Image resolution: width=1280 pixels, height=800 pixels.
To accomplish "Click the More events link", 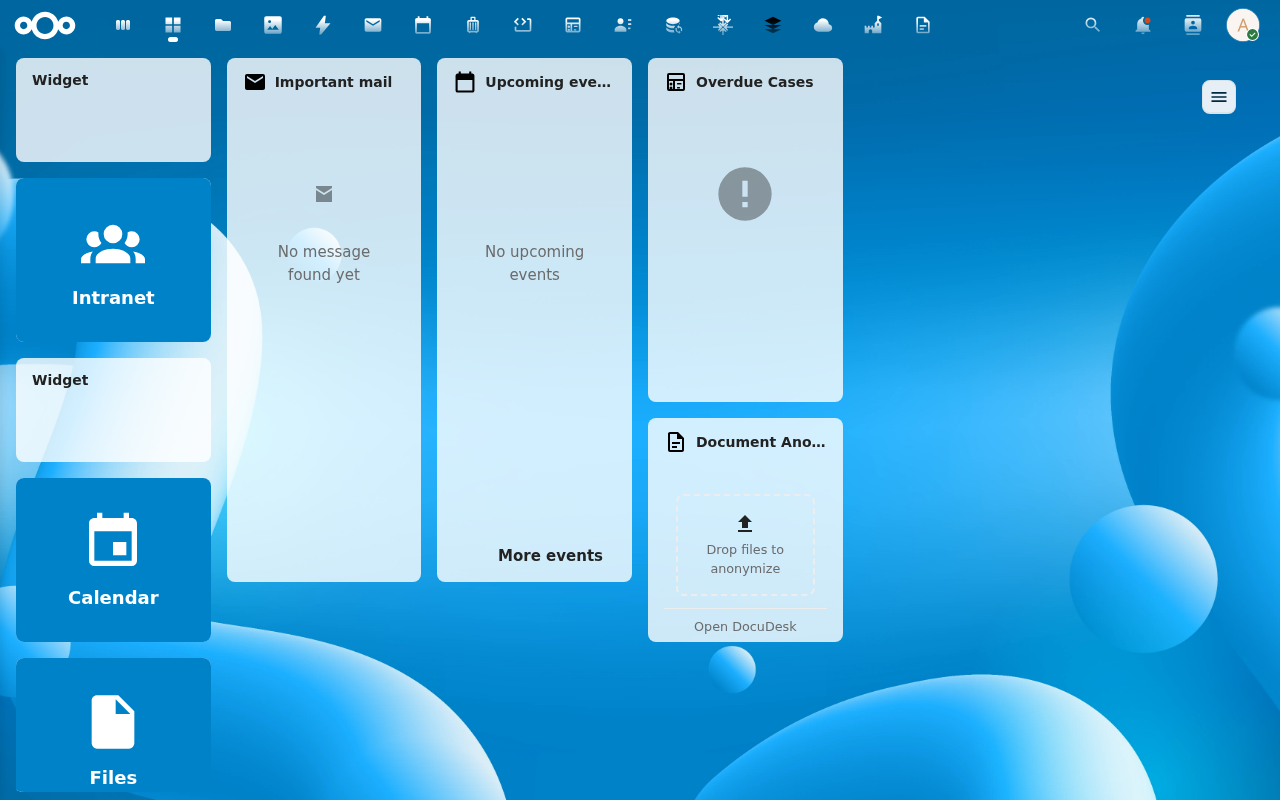I will [550, 556].
